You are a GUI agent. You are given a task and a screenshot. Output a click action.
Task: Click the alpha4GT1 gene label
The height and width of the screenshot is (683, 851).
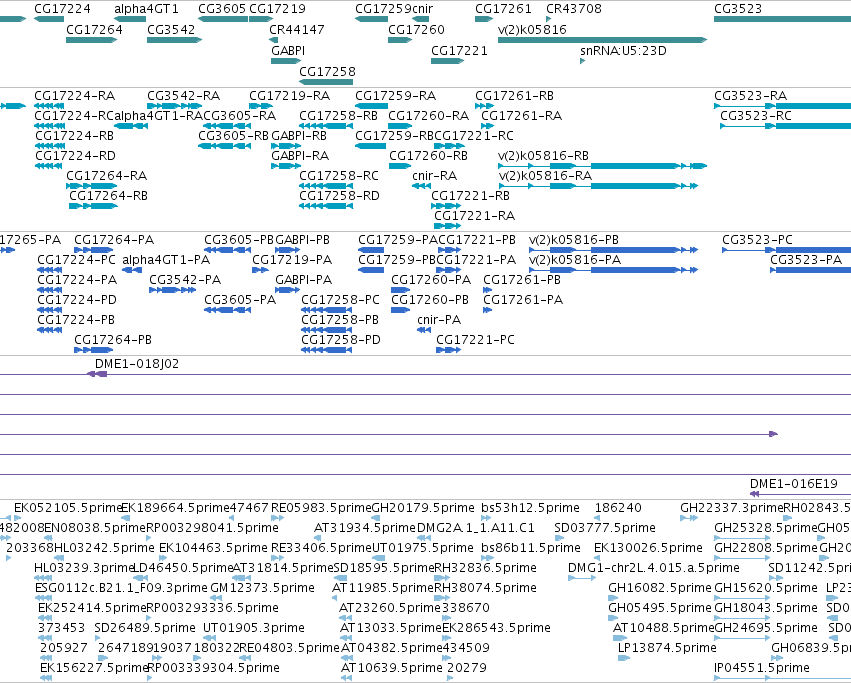point(146,9)
